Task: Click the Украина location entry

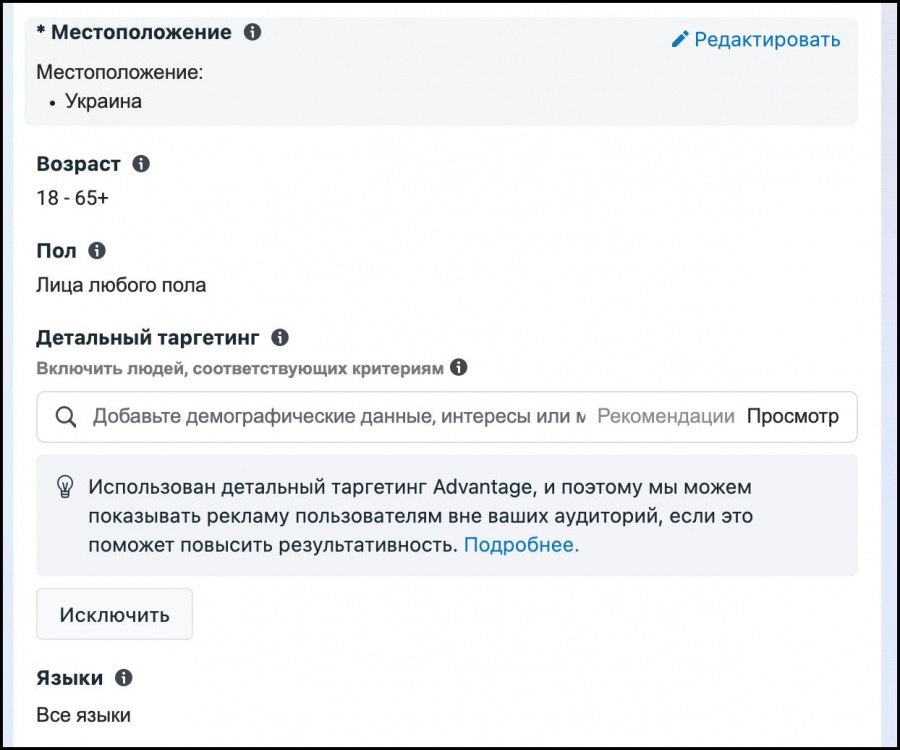Action: pyautogui.click(x=104, y=101)
